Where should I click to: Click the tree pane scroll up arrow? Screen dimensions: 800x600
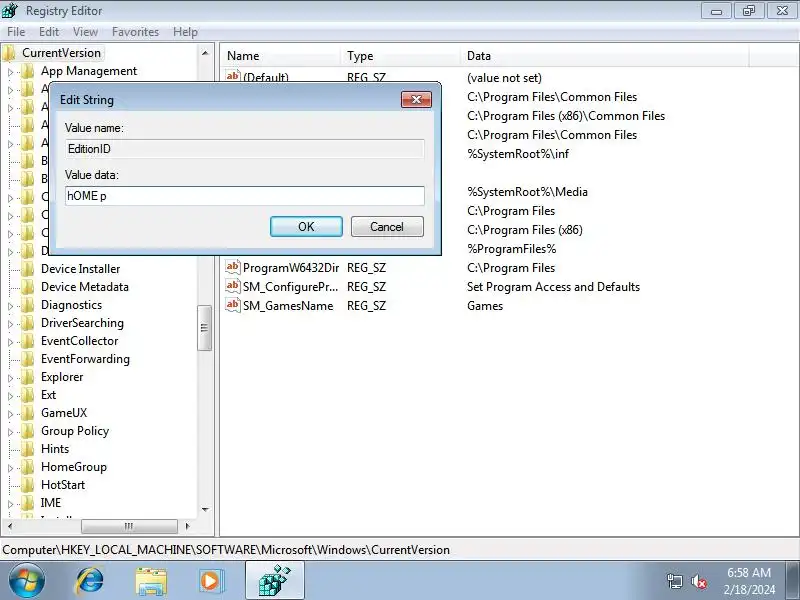pyautogui.click(x=205, y=53)
